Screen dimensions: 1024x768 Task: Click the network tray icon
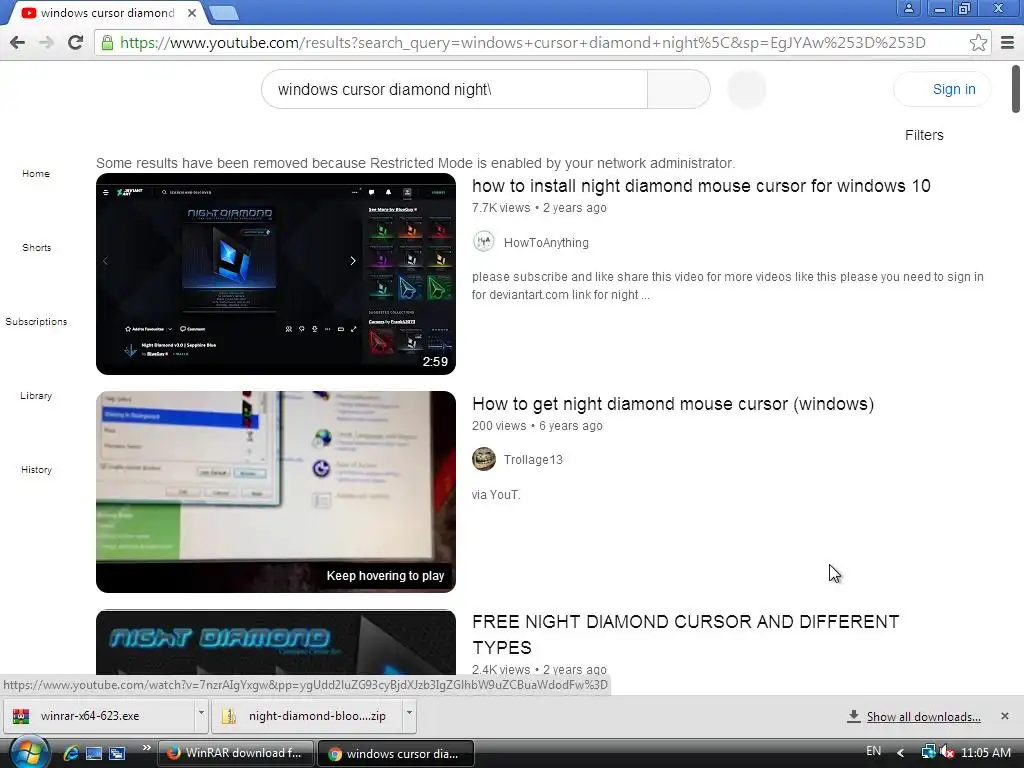click(927, 752)
